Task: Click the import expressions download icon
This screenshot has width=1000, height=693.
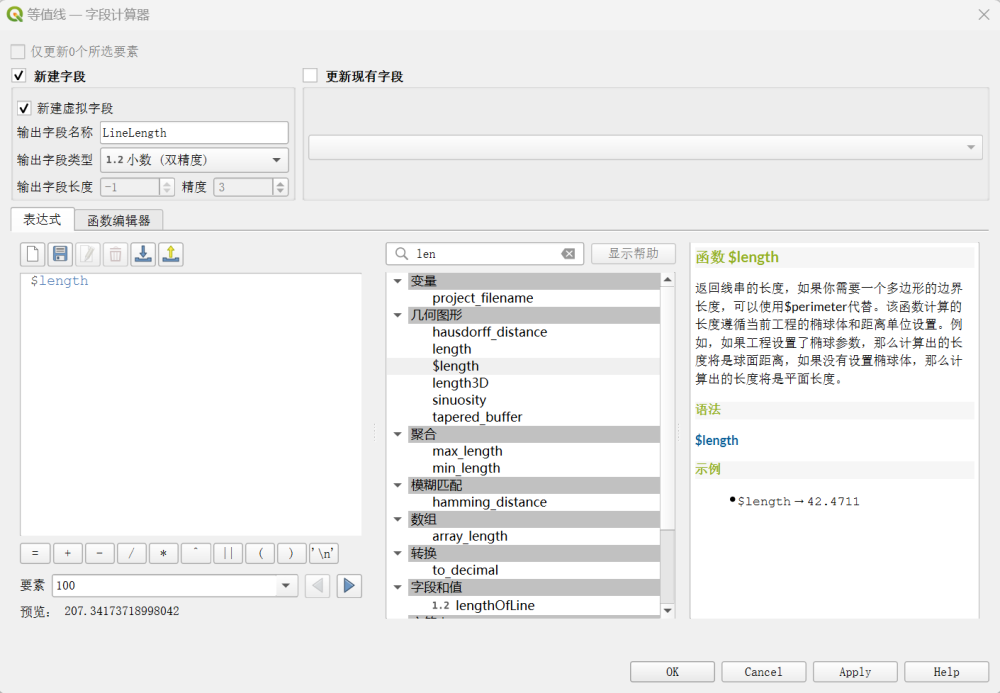Action: coord(143,254)
